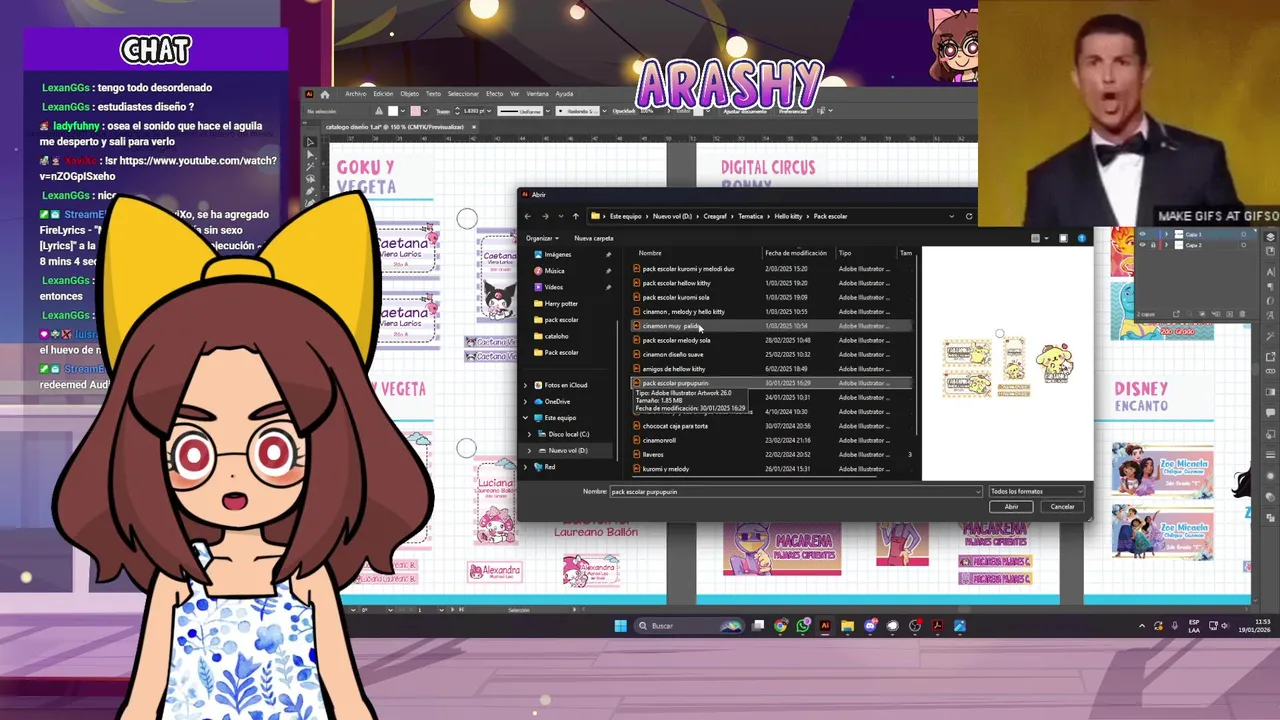Expand OneDrive in navigation tree
1280x720 pixels.
coord(525,401)
